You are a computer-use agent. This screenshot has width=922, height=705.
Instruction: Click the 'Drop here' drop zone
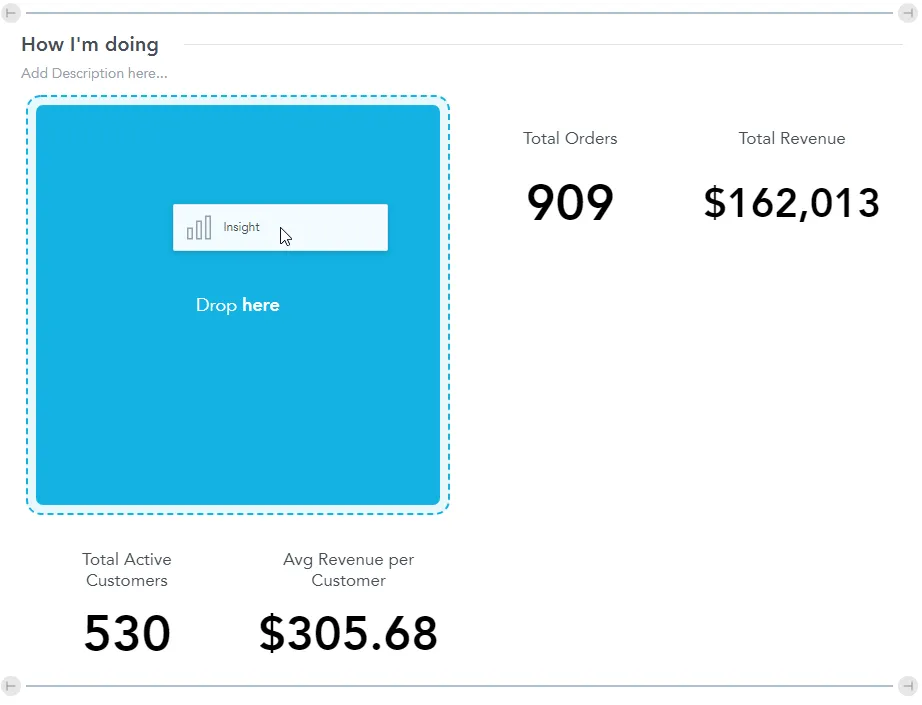[x=237, y=305]
